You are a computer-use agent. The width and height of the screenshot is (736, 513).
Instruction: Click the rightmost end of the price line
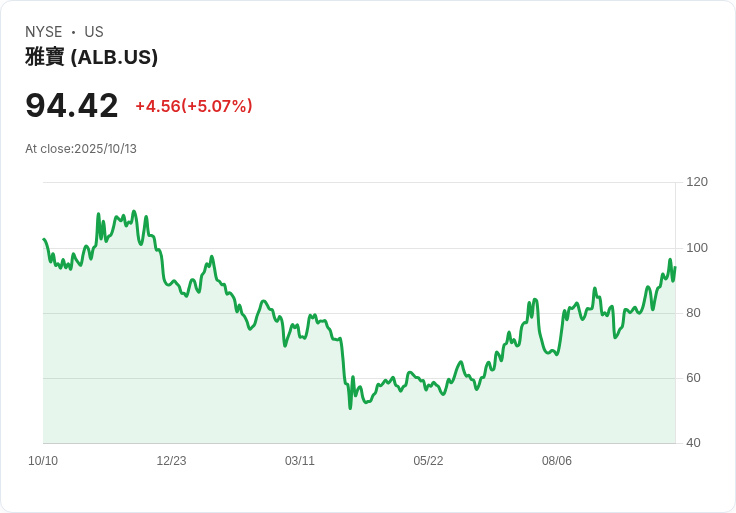coord(675,267)
